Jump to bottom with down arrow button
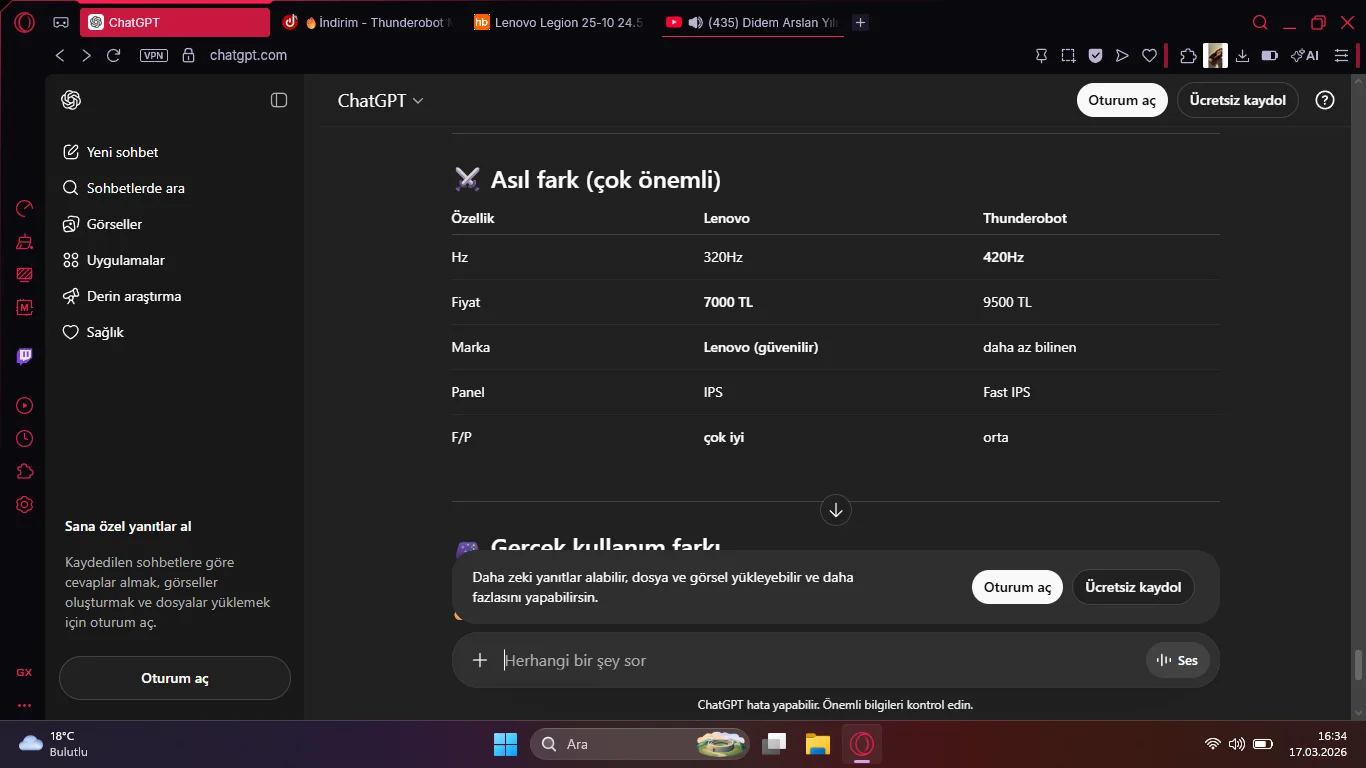Screen dimensions: 1366x768 pos(836,510)
